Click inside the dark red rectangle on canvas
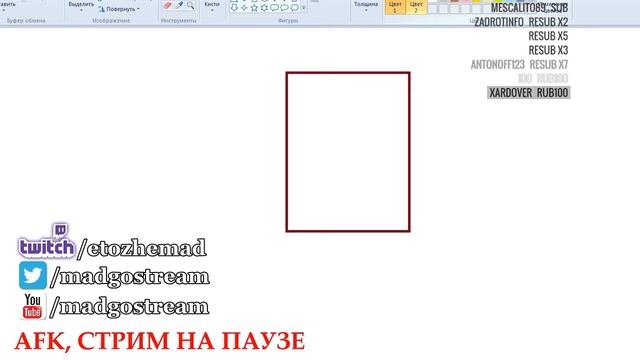This screenshot has height=360, width=640. pos(348,152)
